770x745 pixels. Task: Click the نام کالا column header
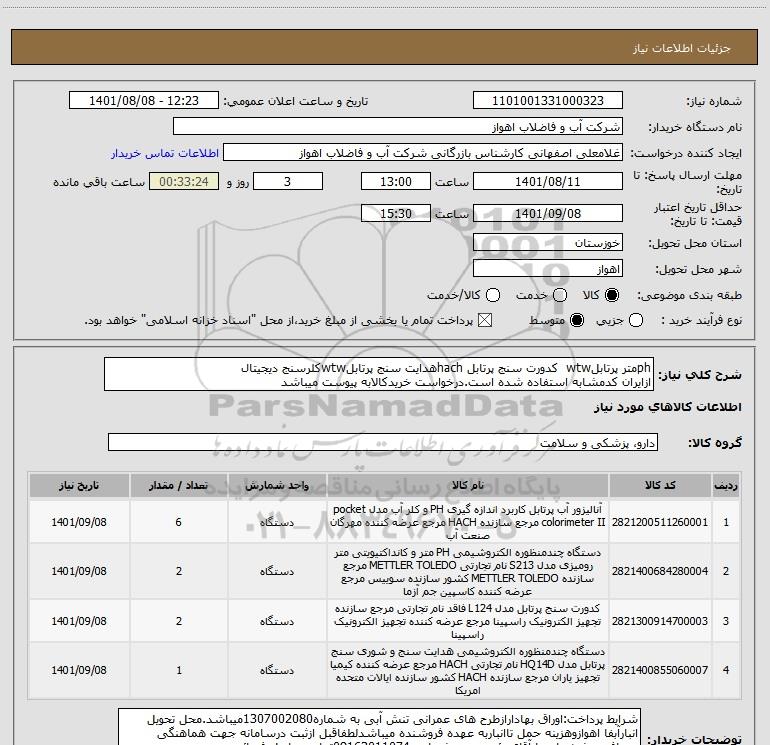(x=468, y=485)
